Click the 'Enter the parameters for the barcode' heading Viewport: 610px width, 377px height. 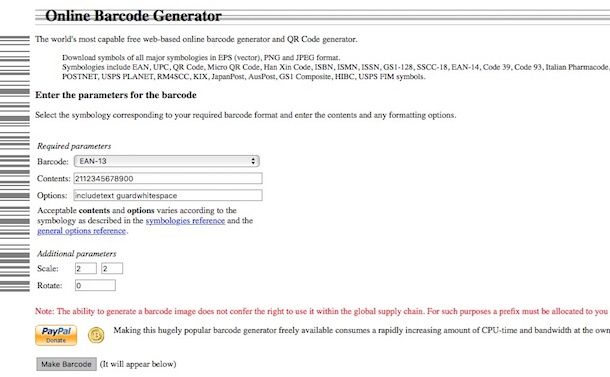[x=116, y=95]
